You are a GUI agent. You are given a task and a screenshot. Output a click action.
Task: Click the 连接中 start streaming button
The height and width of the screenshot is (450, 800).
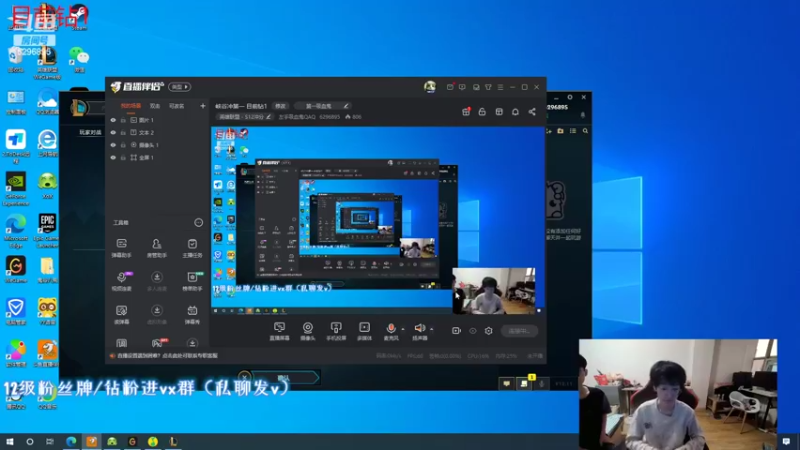(x=519, y=331)
